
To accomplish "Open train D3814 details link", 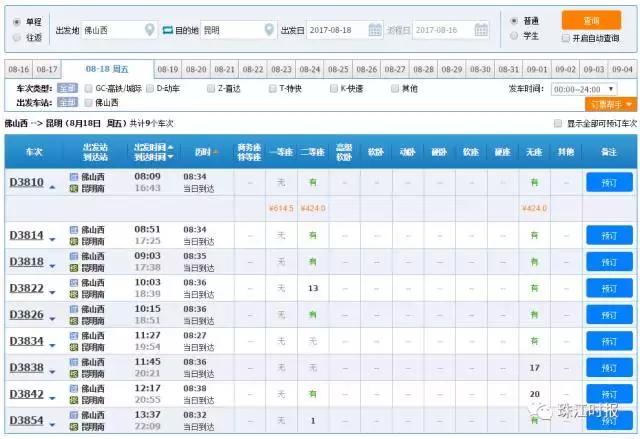I will 27,235.
